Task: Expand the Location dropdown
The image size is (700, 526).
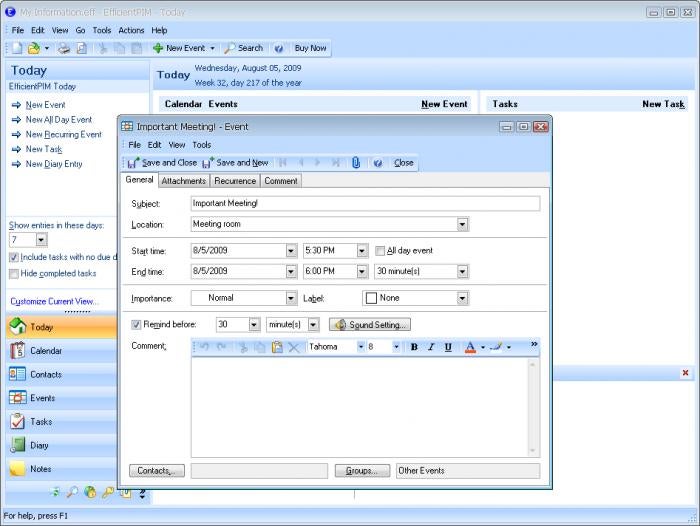Action: coord(462,224)
